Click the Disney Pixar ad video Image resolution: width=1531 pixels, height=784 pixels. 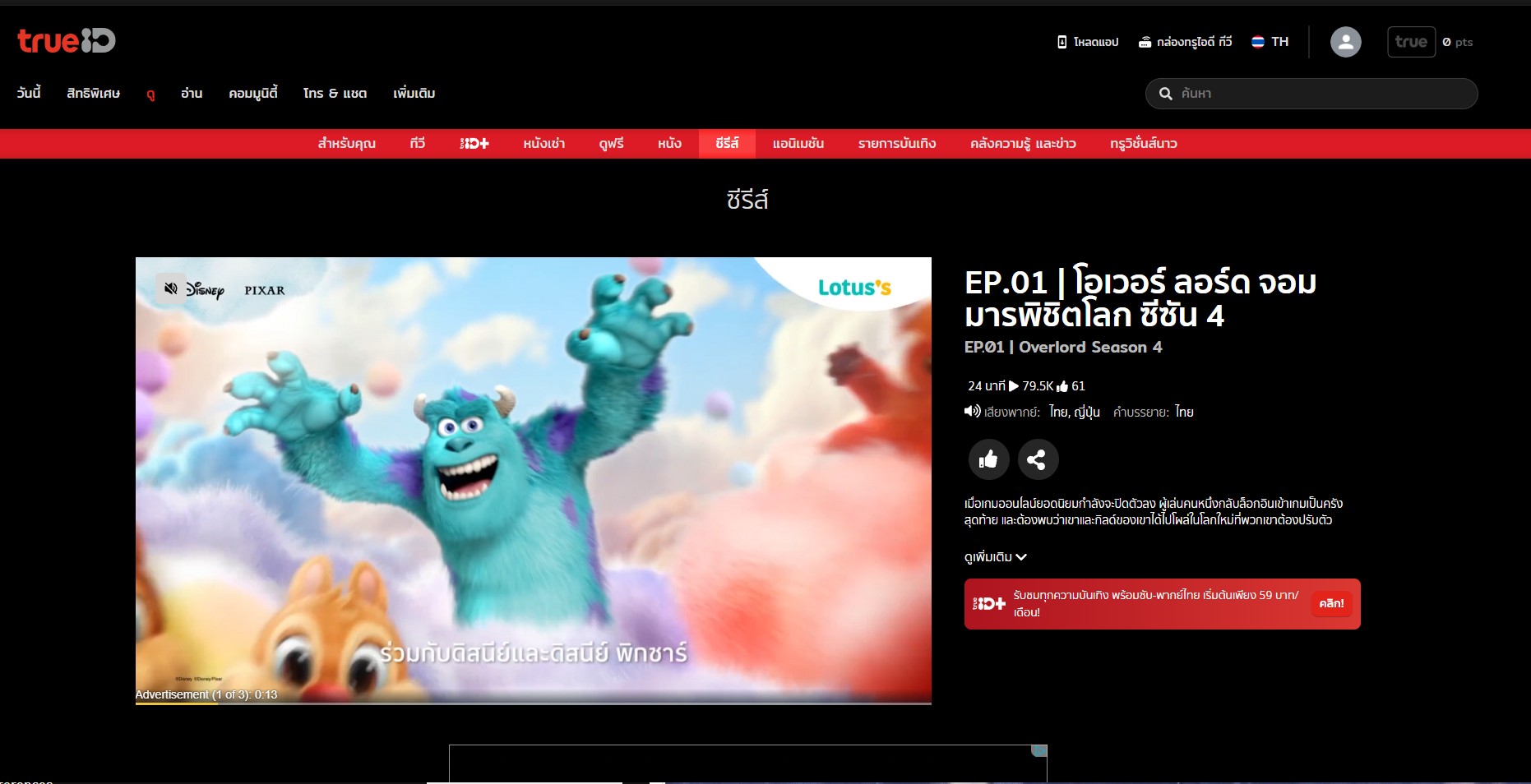point(534,481)
